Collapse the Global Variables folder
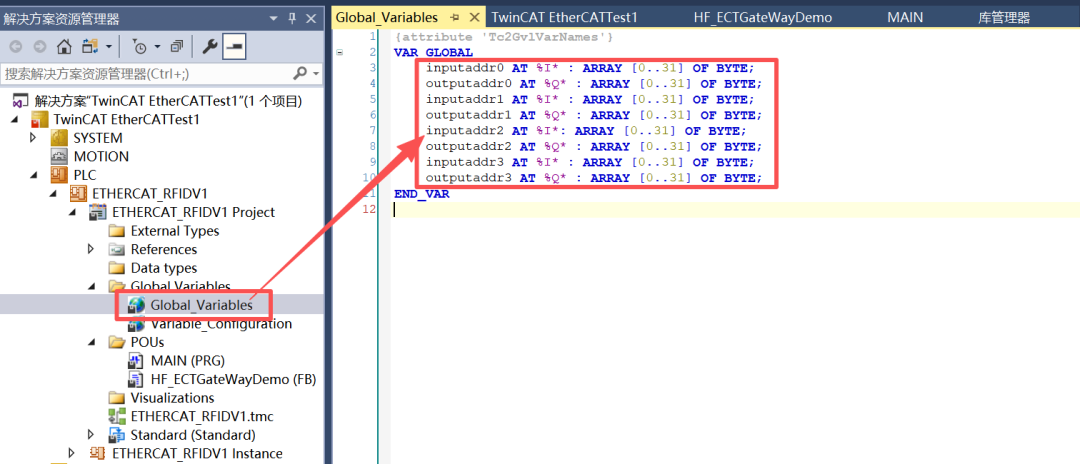 (92, 287)
